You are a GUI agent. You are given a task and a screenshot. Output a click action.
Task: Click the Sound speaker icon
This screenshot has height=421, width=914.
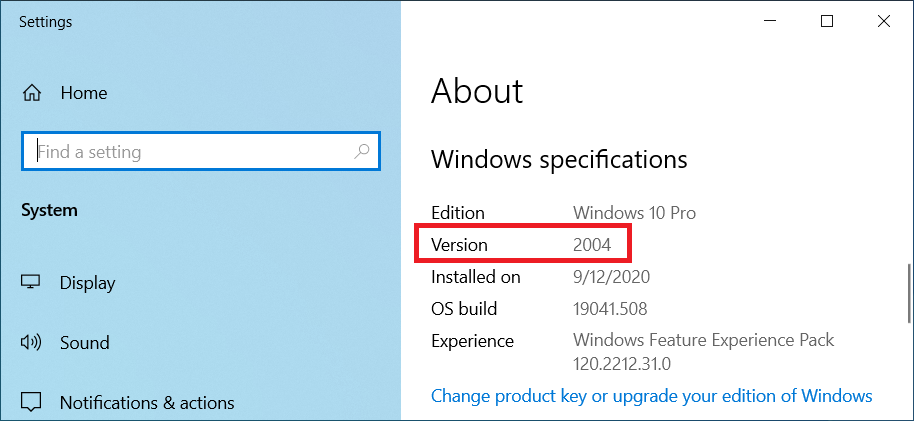[30, 342]
